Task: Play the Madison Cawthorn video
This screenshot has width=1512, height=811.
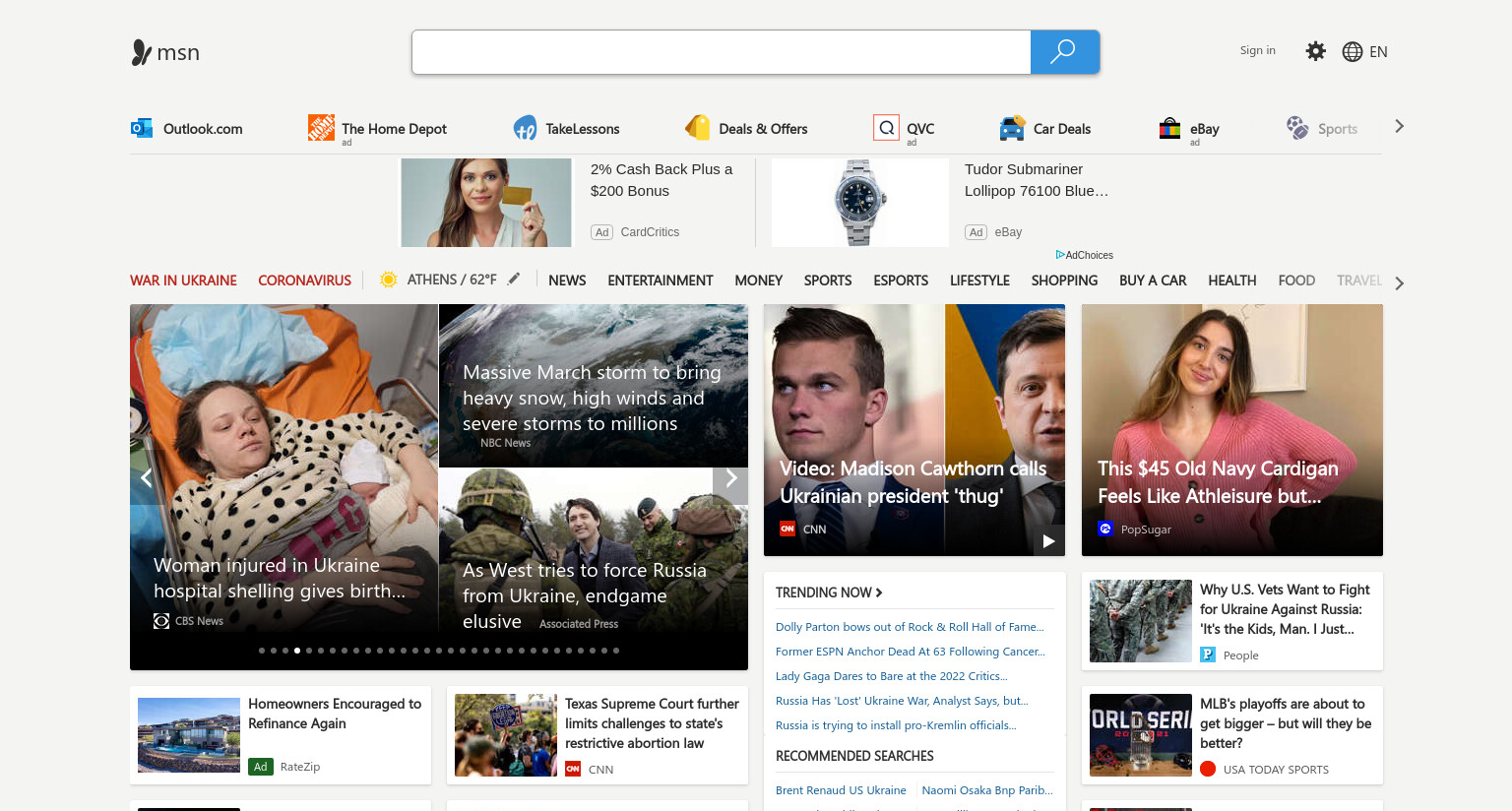Action: [1048, 540]
